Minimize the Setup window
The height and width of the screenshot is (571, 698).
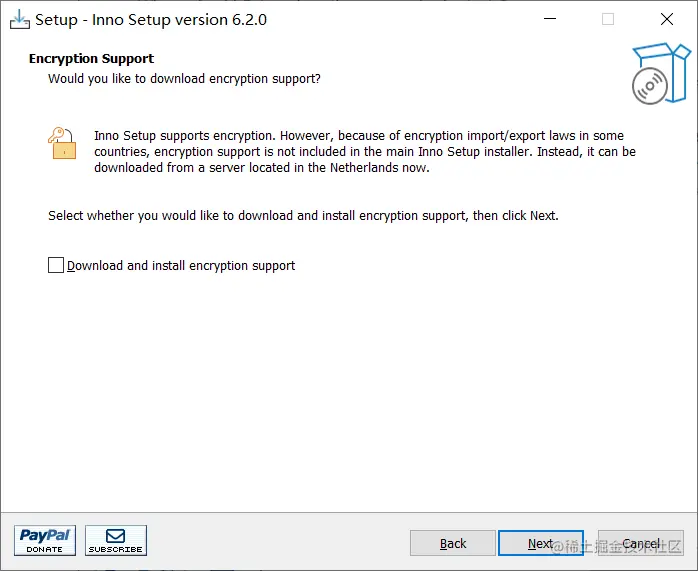click(550, 19)
